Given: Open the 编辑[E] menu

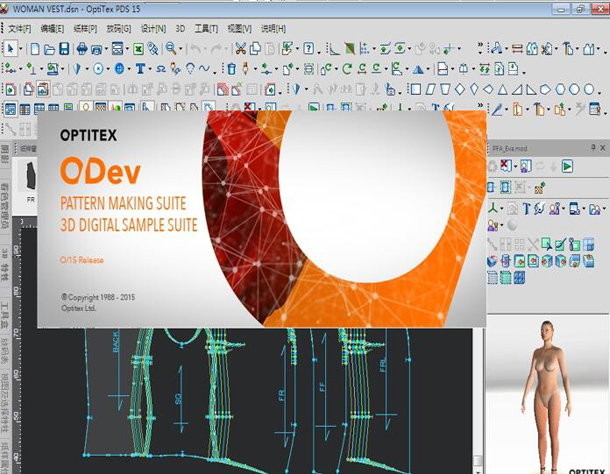Looking at the screenshot, I should tap(52, 29).
